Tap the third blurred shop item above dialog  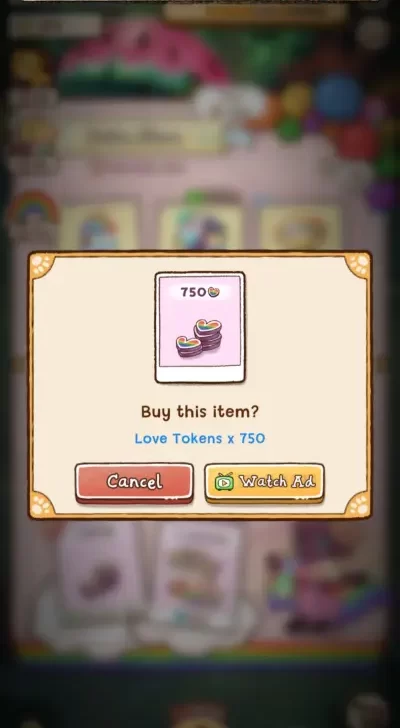pyautogui.click(x=300, y=227)
